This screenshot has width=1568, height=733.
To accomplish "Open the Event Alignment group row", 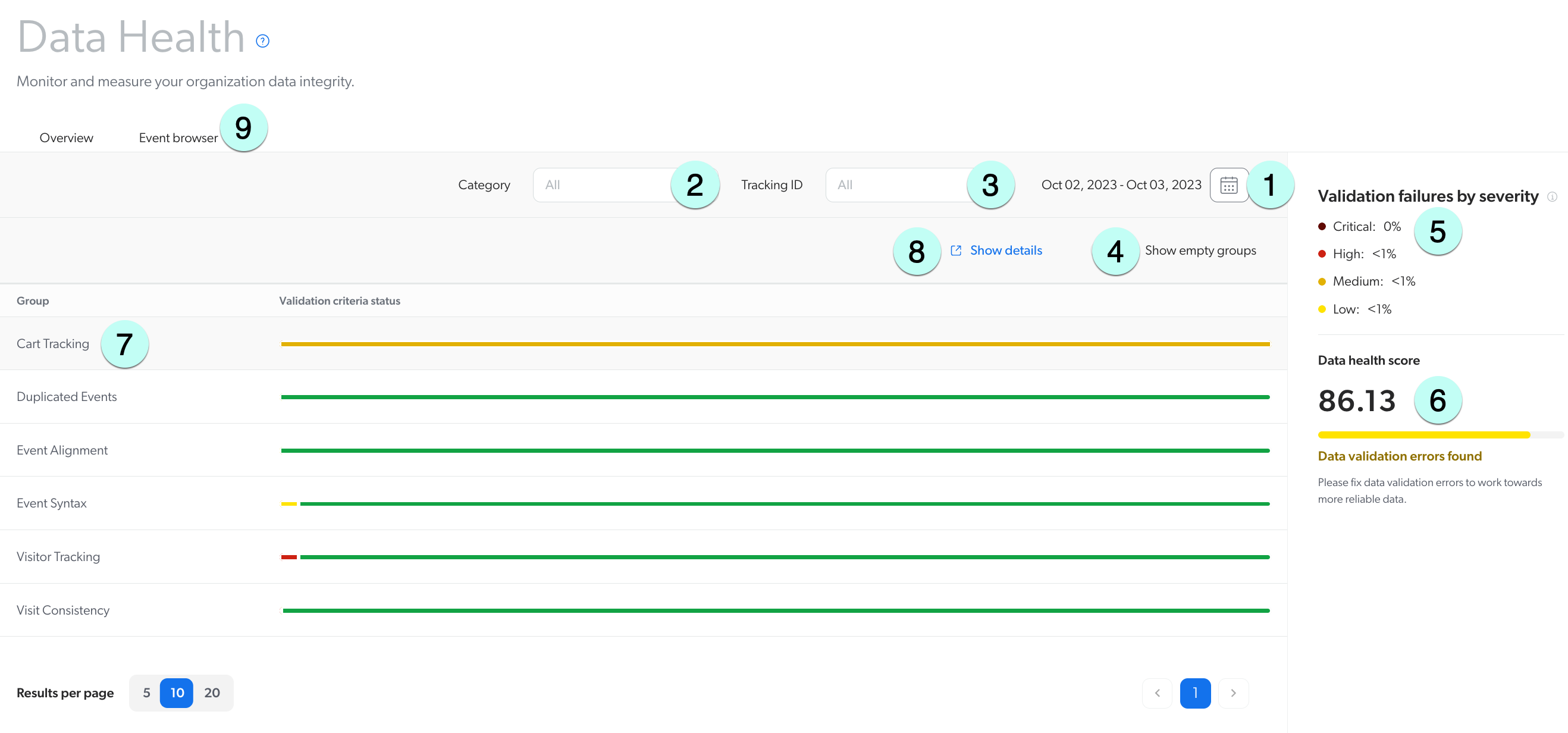I will coord(644,450).
